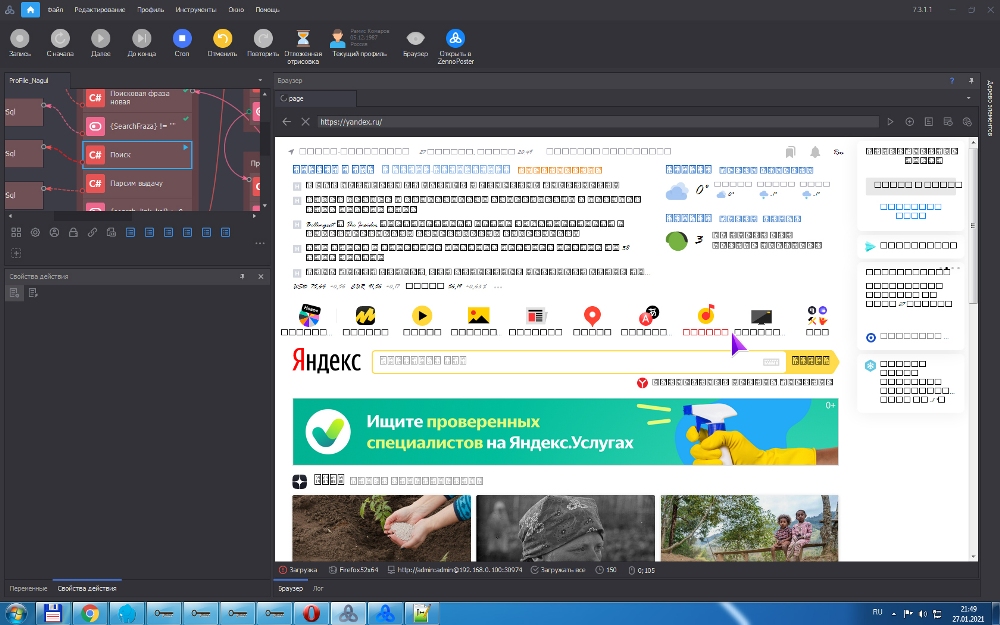Click the Яндекс logo
The height and width of the screenshot is (625, 1000).
tap(326, 360)
